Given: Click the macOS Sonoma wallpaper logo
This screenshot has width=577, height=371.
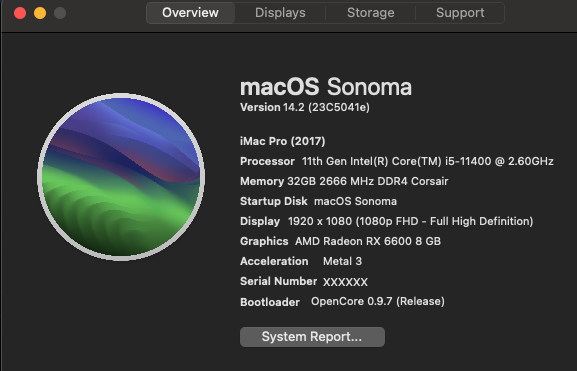Looking at the screenshot, I should pyautogui.click(x=121, y=177).
